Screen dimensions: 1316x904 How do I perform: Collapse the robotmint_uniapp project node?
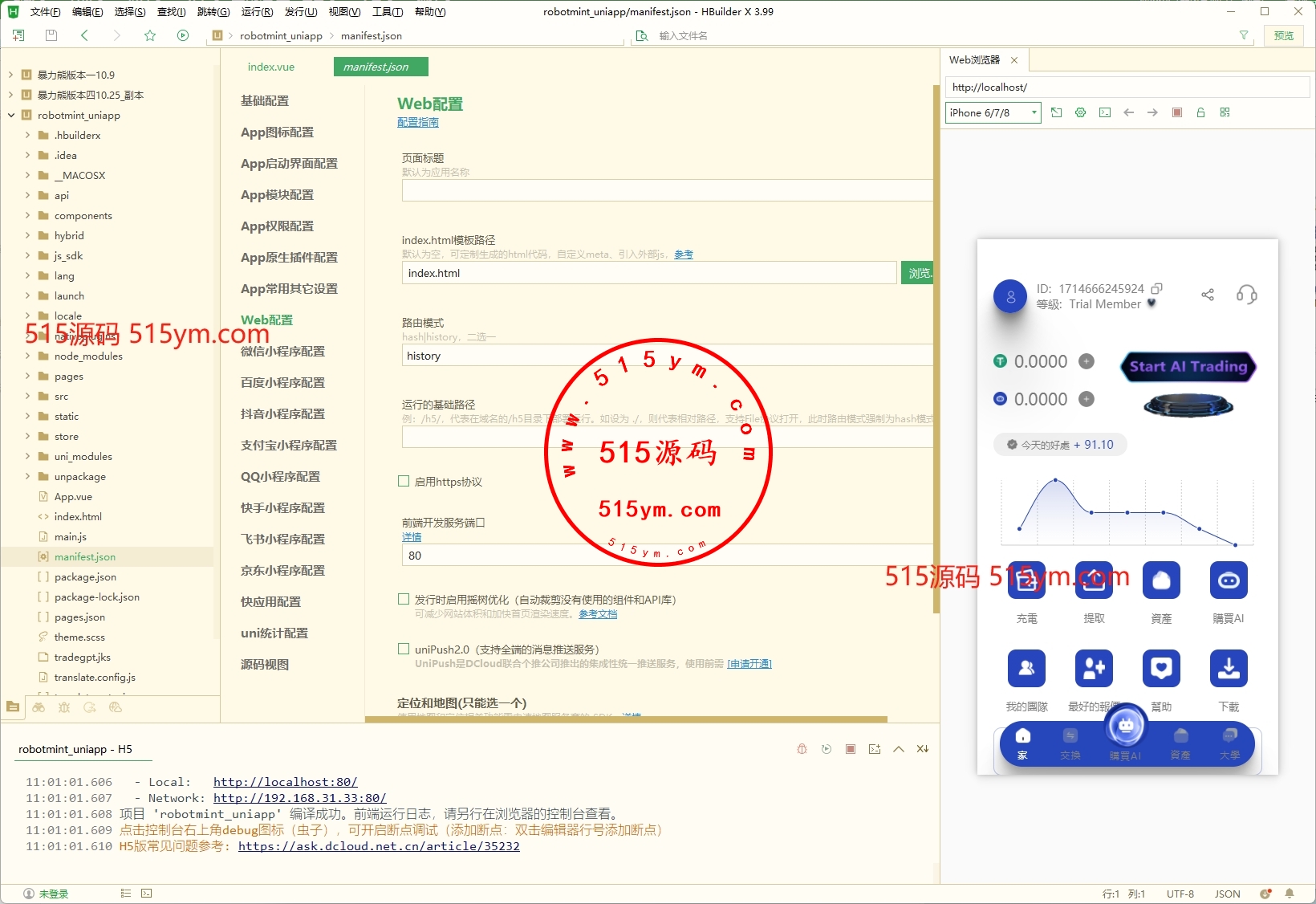(11, 115)
